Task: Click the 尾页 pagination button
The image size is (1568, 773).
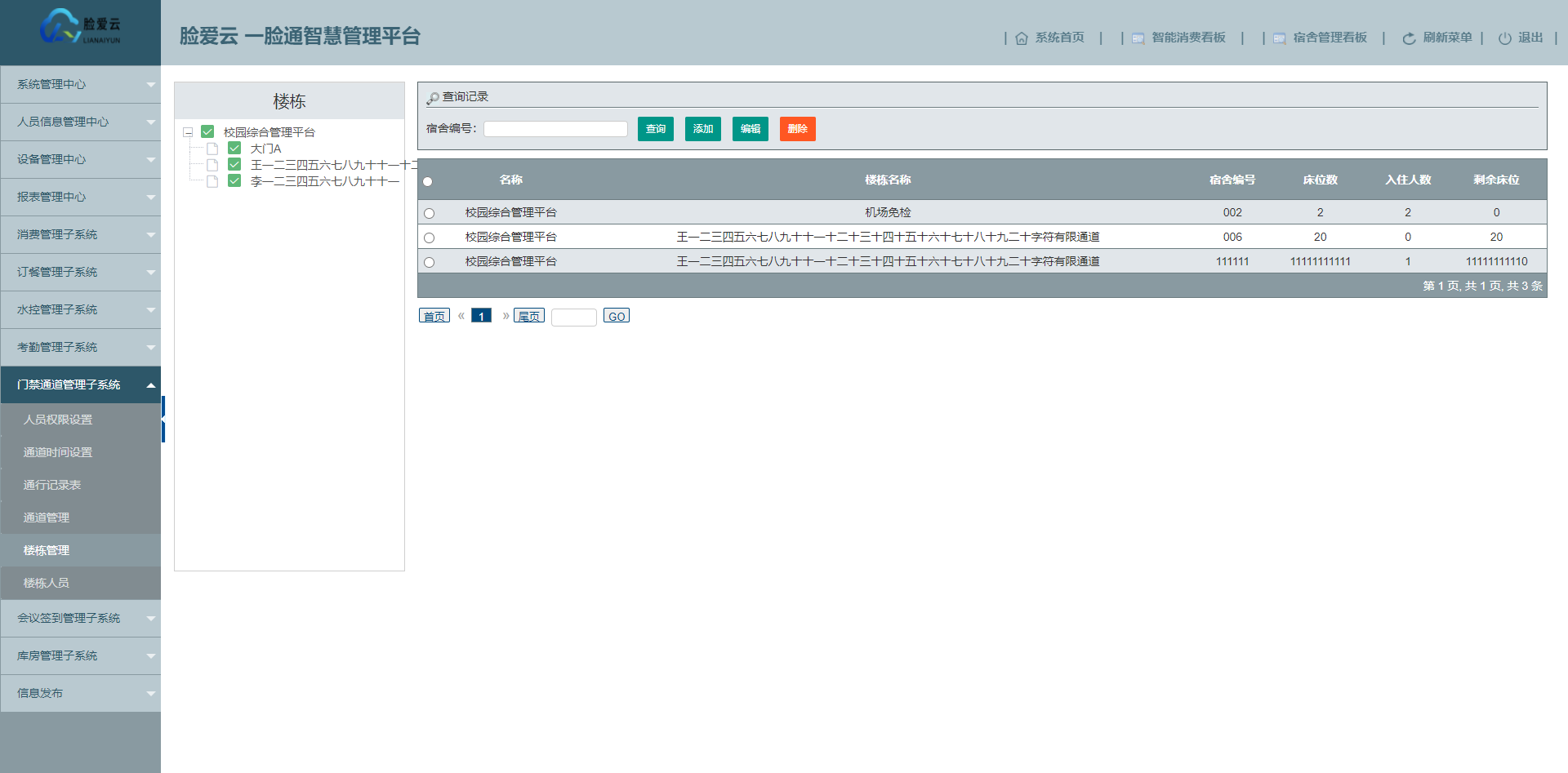Action: coord(529,316)
